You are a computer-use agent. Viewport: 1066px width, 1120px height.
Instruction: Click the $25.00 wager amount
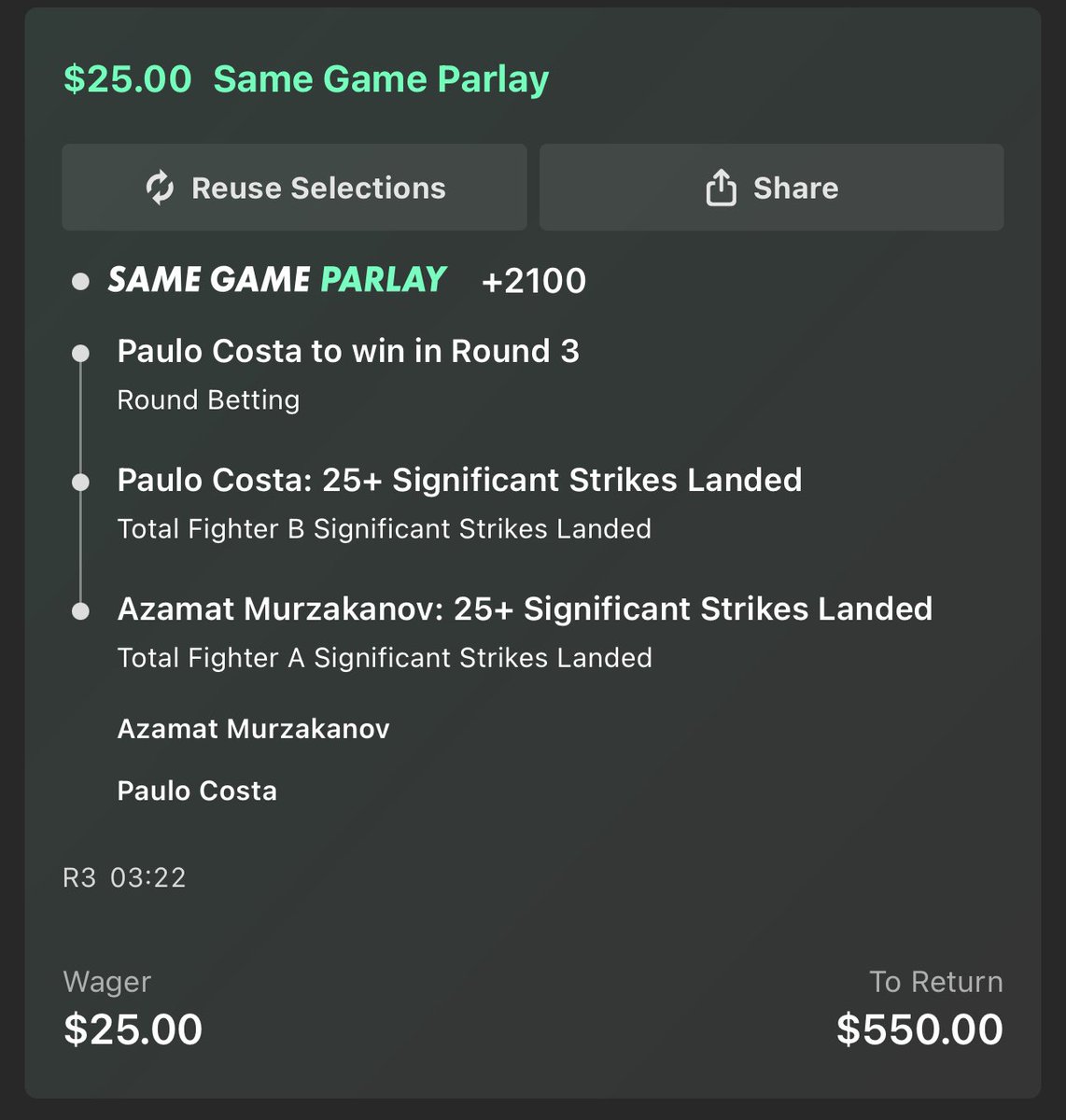point(133,1029)
